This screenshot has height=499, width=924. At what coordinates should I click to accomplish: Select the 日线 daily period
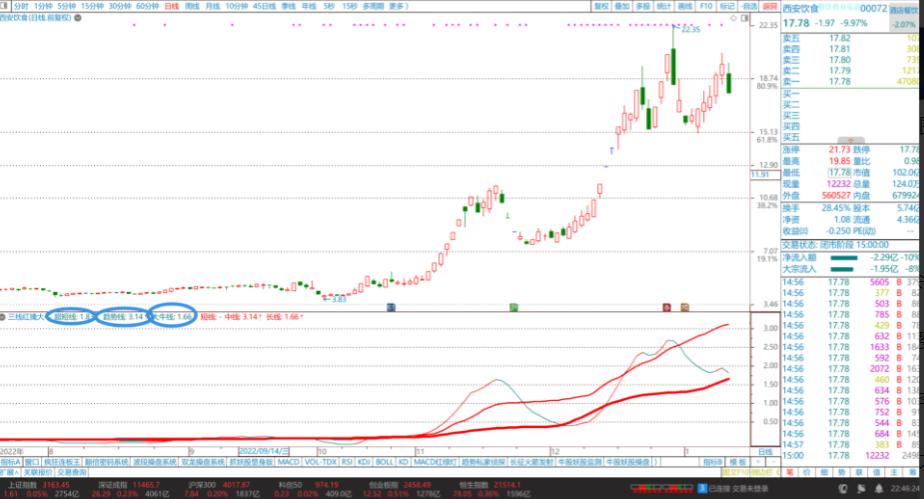pos(171,6)
